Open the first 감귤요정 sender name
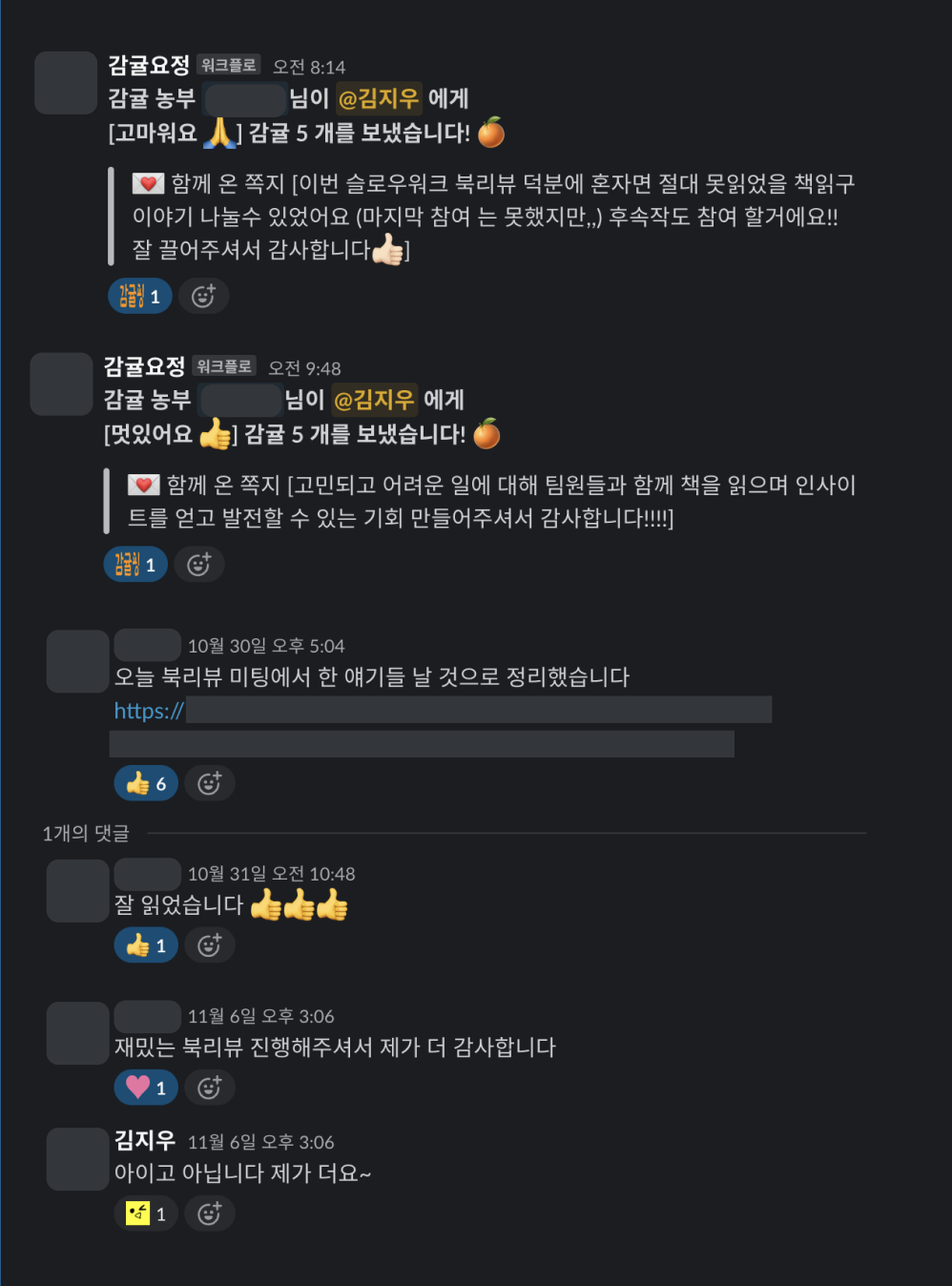This screenshot has height=1286, width=952. tap(149, 65)
